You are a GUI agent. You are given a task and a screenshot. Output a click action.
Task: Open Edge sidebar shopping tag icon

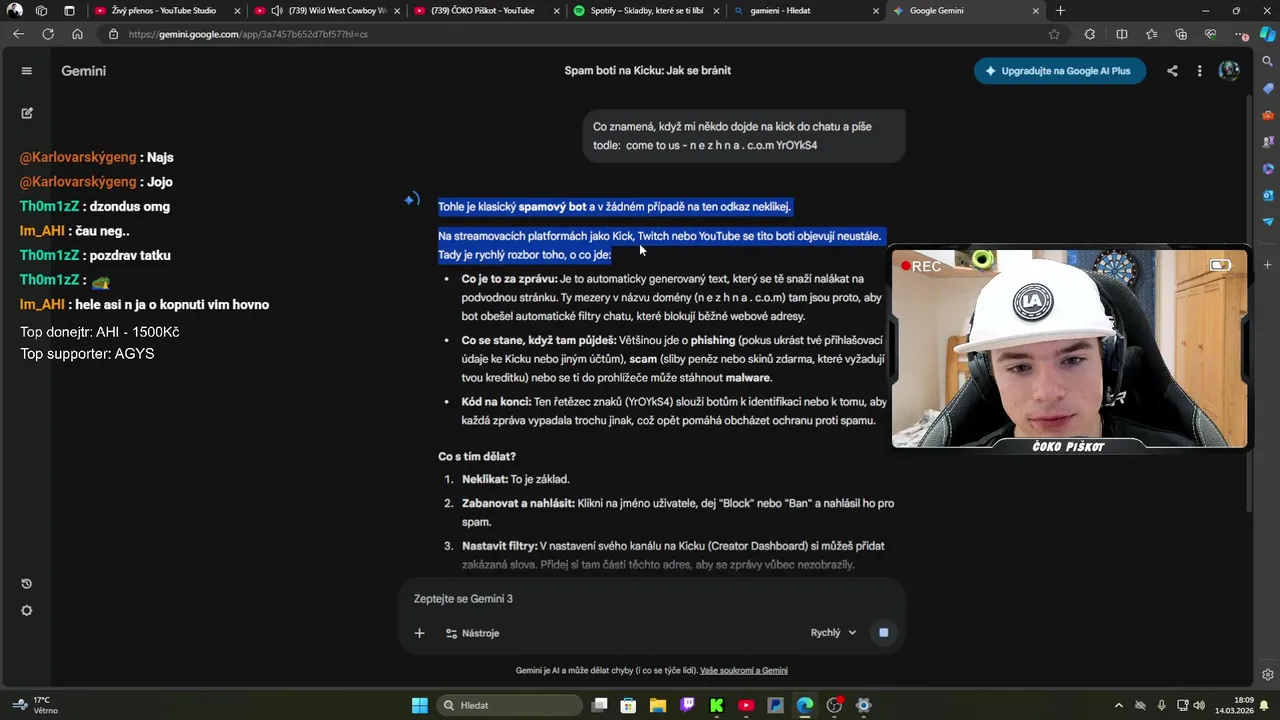coord(1268,88)
